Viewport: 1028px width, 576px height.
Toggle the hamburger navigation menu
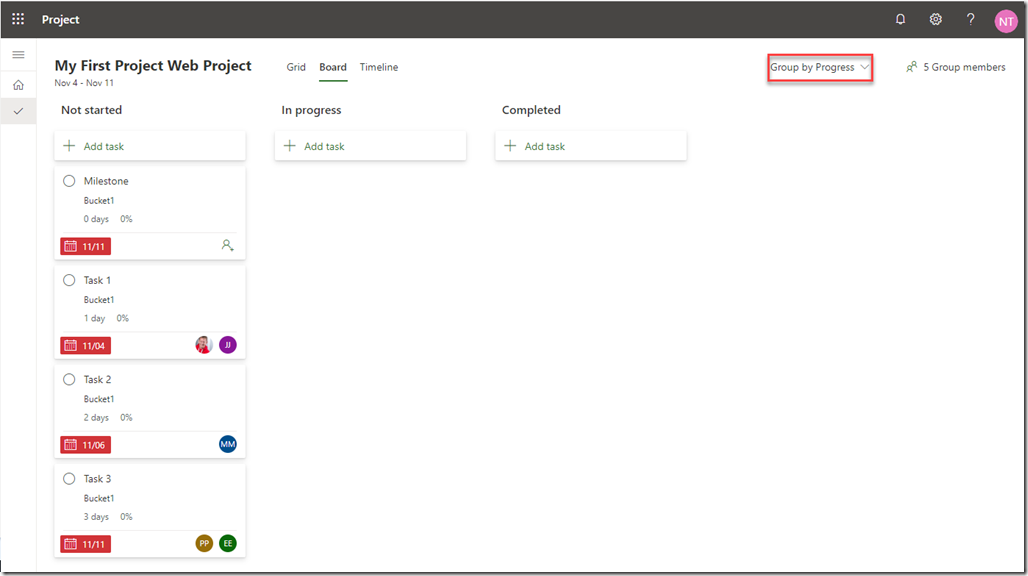pyautogui.click(x=18, y=55)
